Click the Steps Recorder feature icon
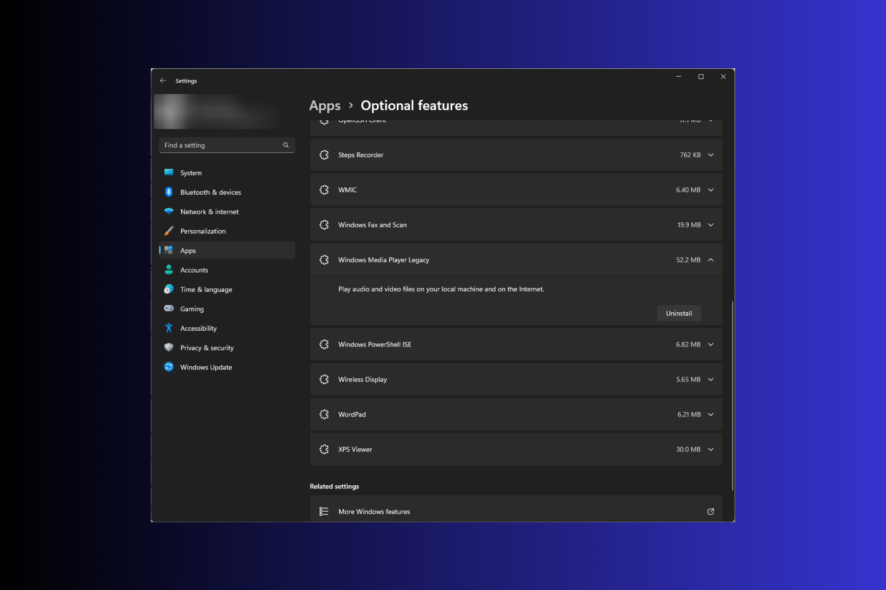The width and height of the screenshot is (886, 590). pos(324,155)
